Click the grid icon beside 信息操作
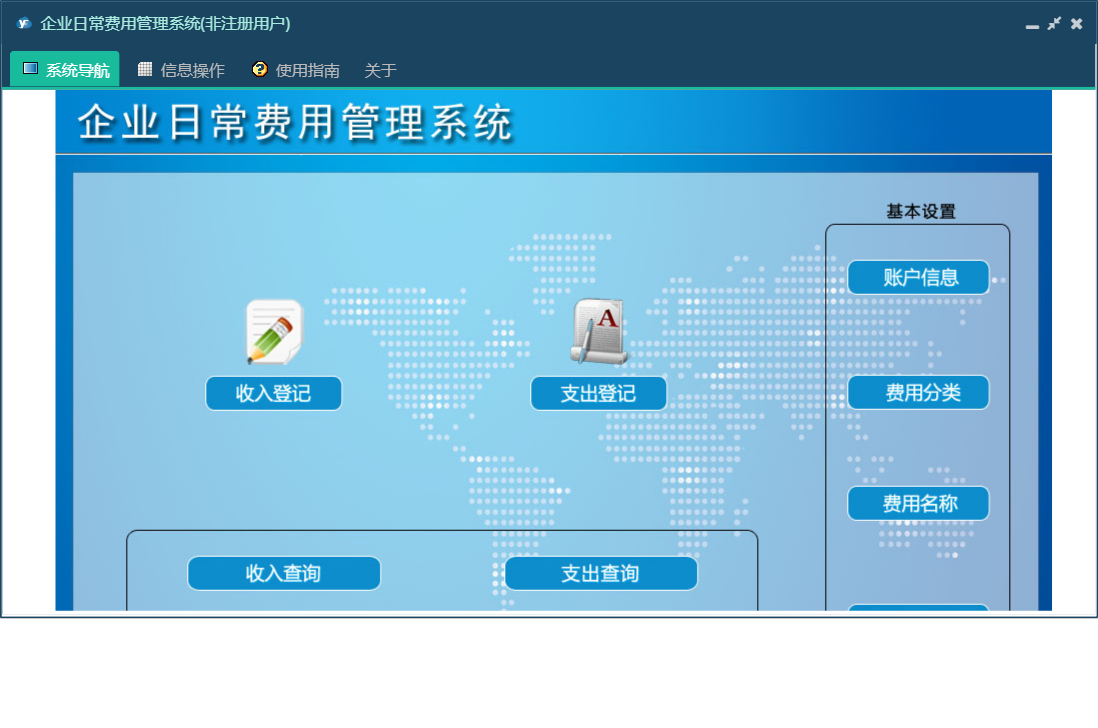Viewport: 1098px width, 728px height. tap(145, 69)
